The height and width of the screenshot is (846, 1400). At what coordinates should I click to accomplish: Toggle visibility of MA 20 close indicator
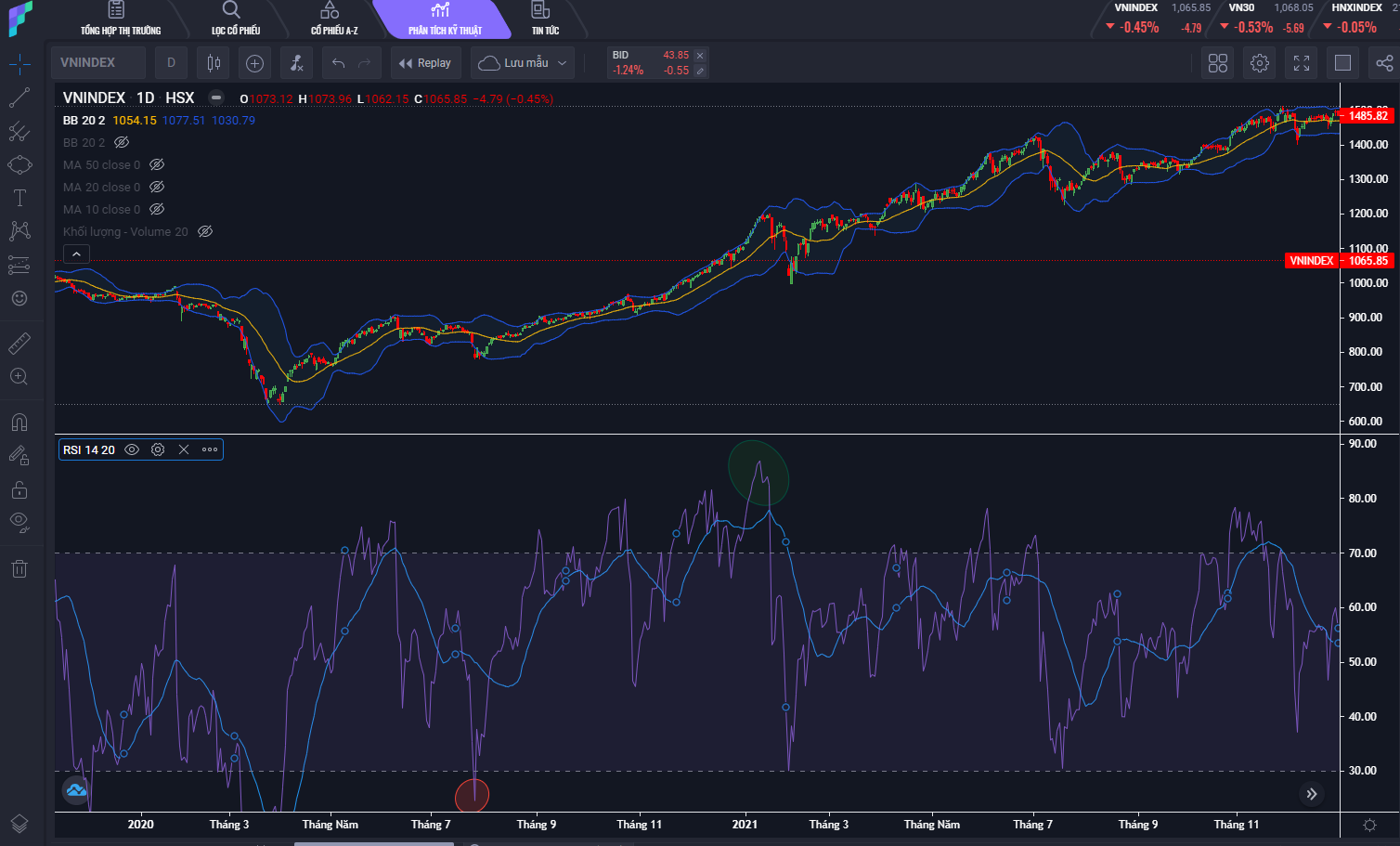pos(157,187)
